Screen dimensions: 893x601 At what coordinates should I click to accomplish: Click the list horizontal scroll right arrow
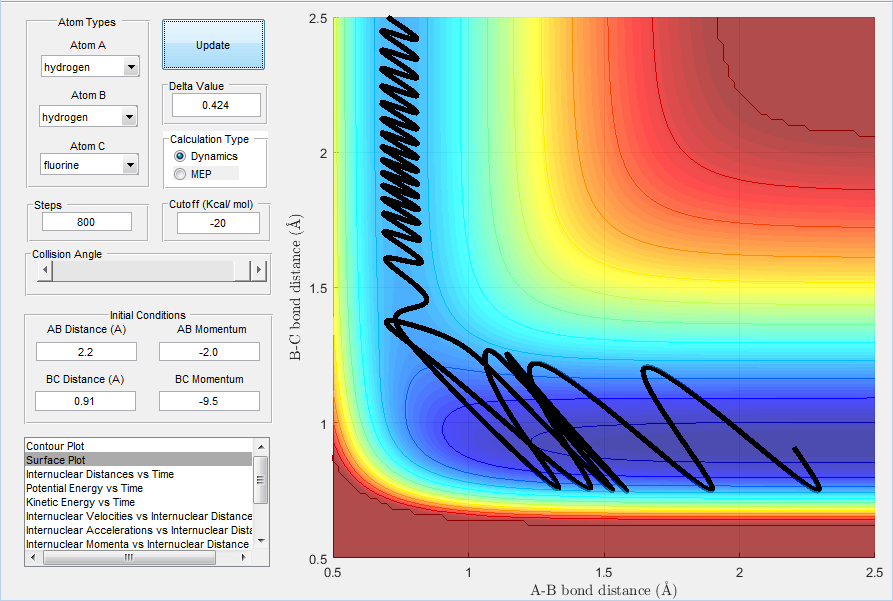point(244,558)
